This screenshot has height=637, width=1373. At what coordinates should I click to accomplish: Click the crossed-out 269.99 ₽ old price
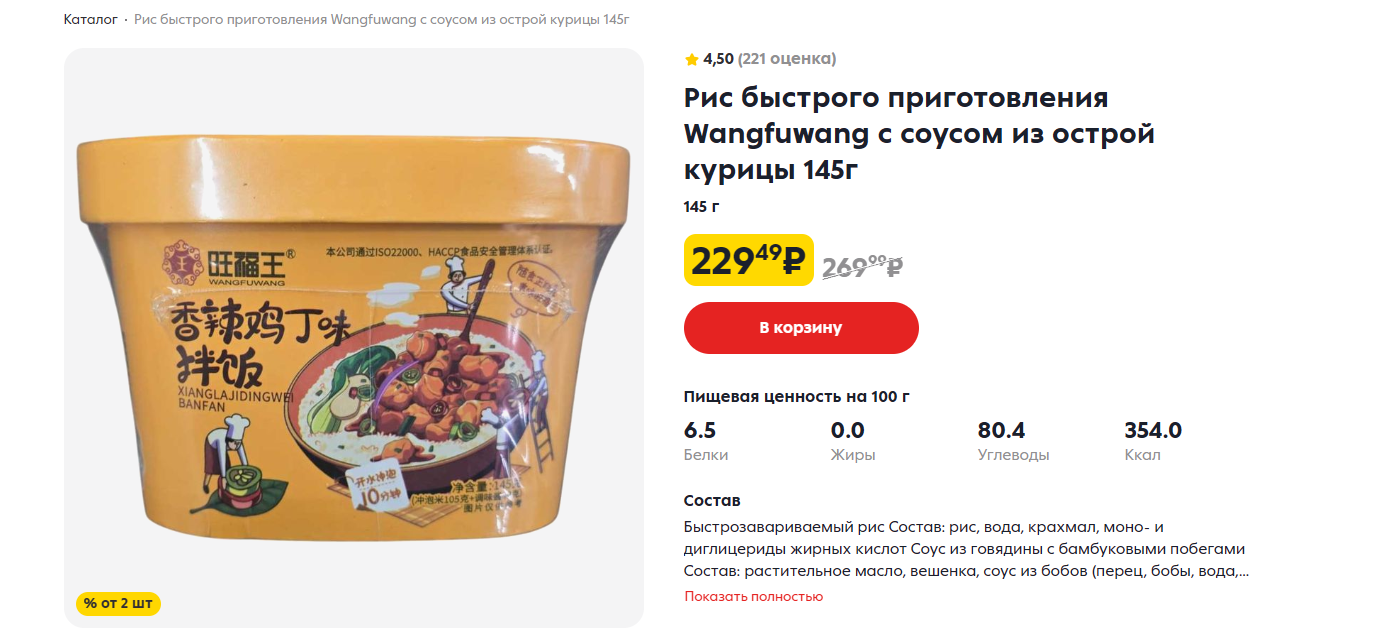coord(863,266)
